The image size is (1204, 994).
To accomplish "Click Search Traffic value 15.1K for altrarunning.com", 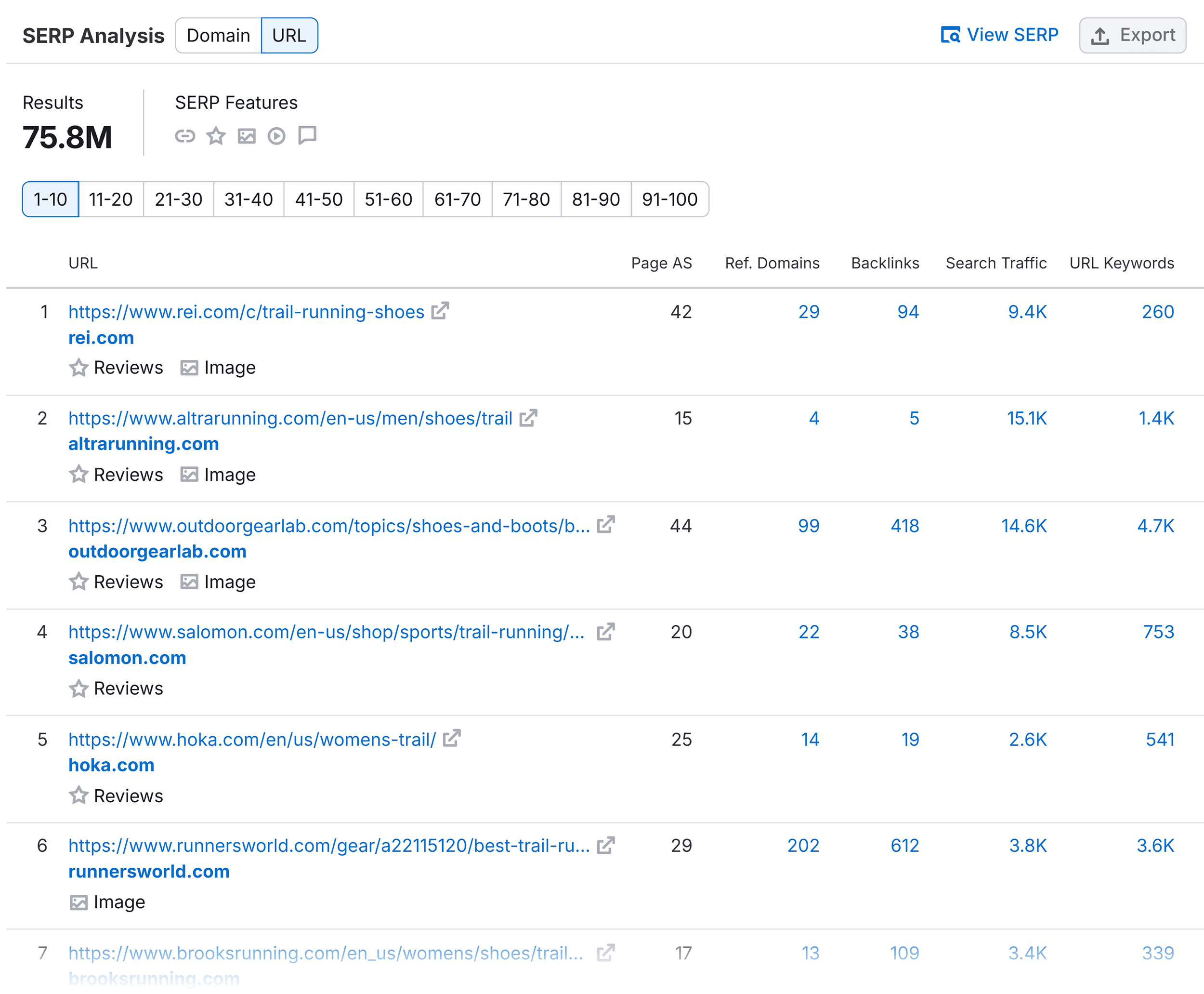I will tap(1027, 419).
